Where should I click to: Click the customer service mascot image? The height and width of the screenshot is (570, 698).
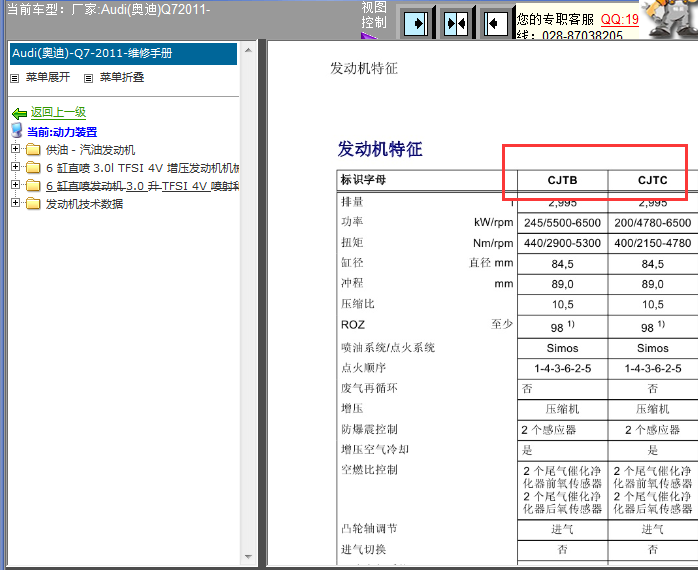[x=668, y=20]
